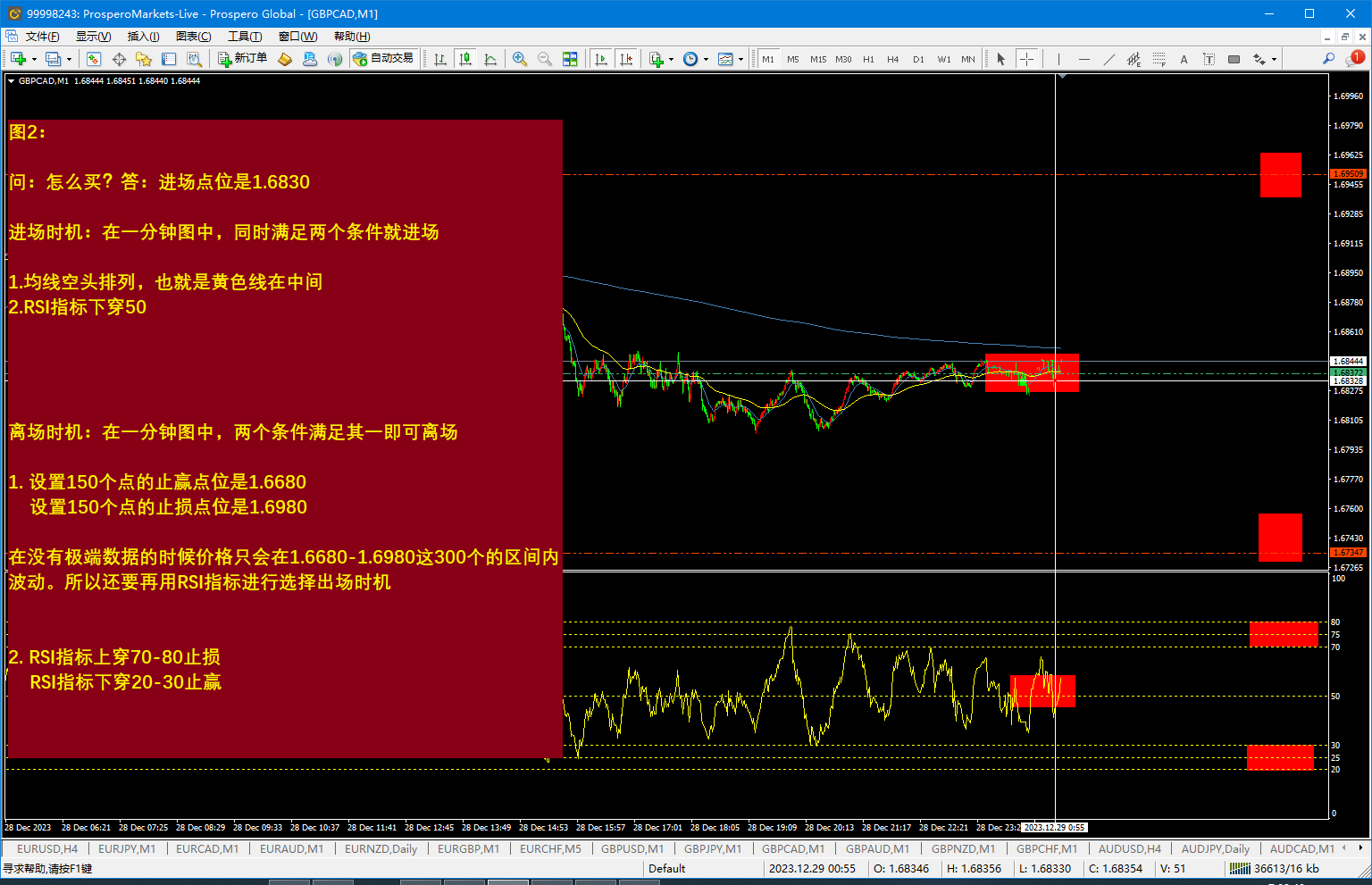Open the 帮助(H) menu
This screenshot has width=1372, height=885.
(351, 37)
